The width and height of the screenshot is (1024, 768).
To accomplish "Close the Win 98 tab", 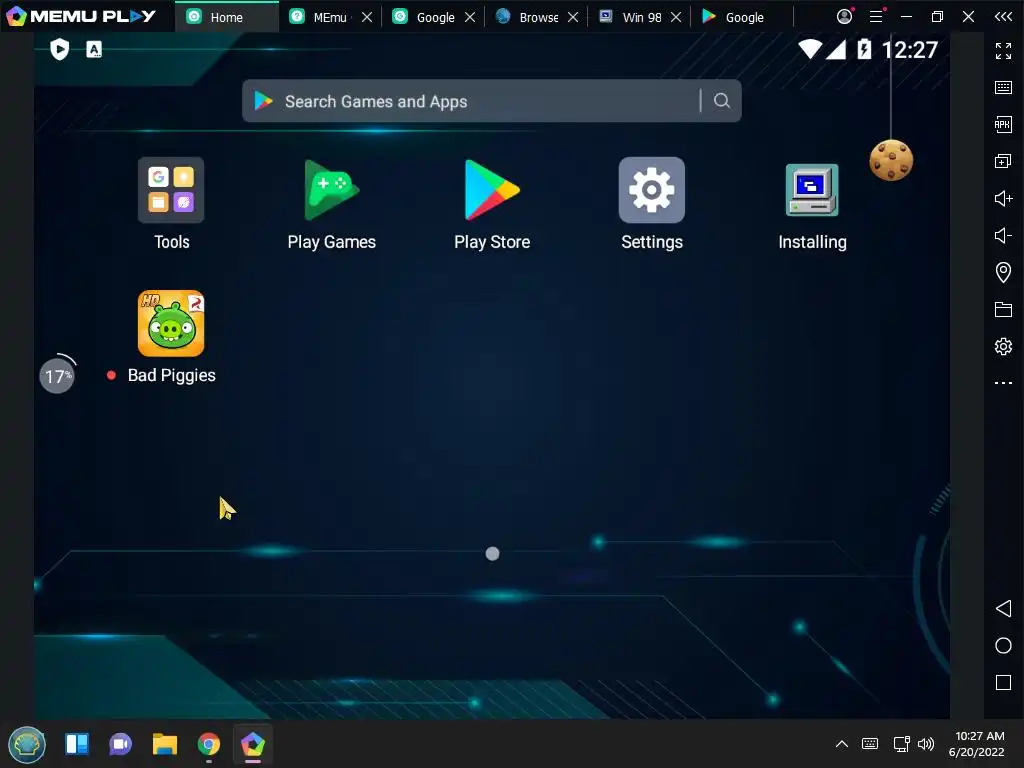I will click(x=676, y=17).
